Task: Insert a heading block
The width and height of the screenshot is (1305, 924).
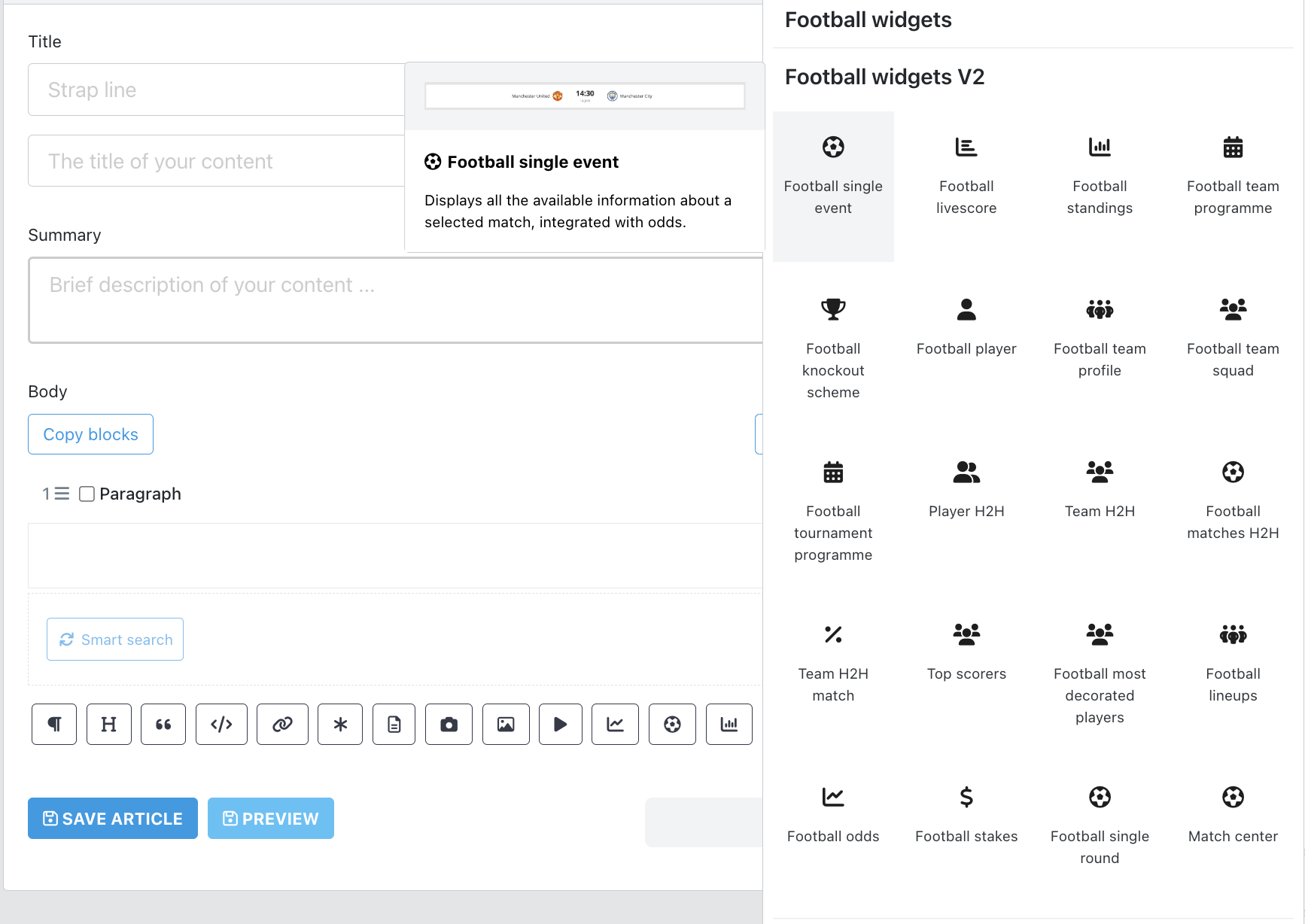Action: pos(109,724)
